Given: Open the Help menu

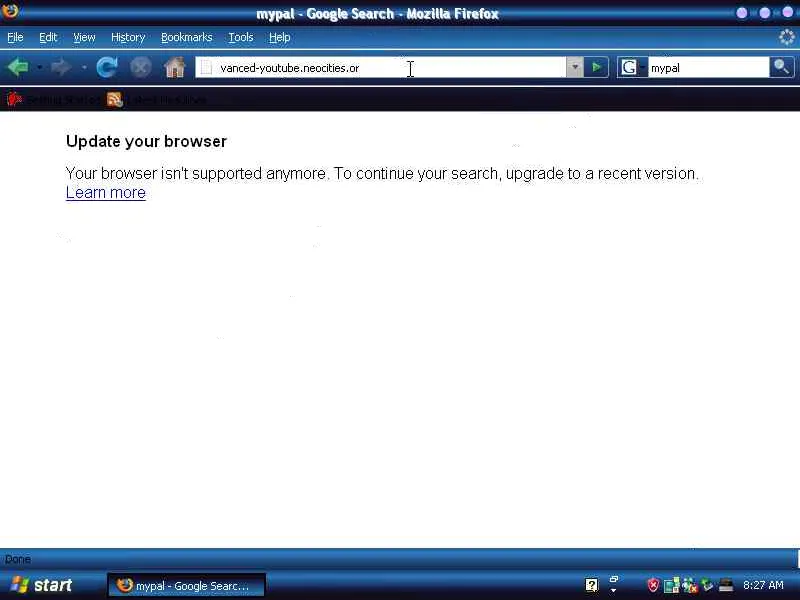Looking at the screenshot, I should click(x=280, y=37).
